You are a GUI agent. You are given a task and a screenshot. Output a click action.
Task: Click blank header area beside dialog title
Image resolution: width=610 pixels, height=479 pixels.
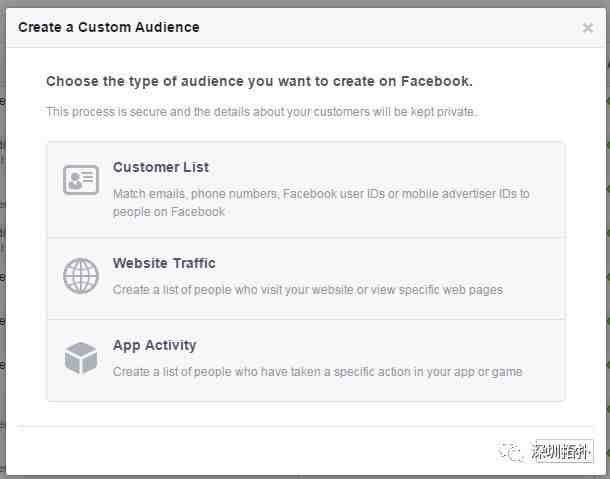coord(389,28)
